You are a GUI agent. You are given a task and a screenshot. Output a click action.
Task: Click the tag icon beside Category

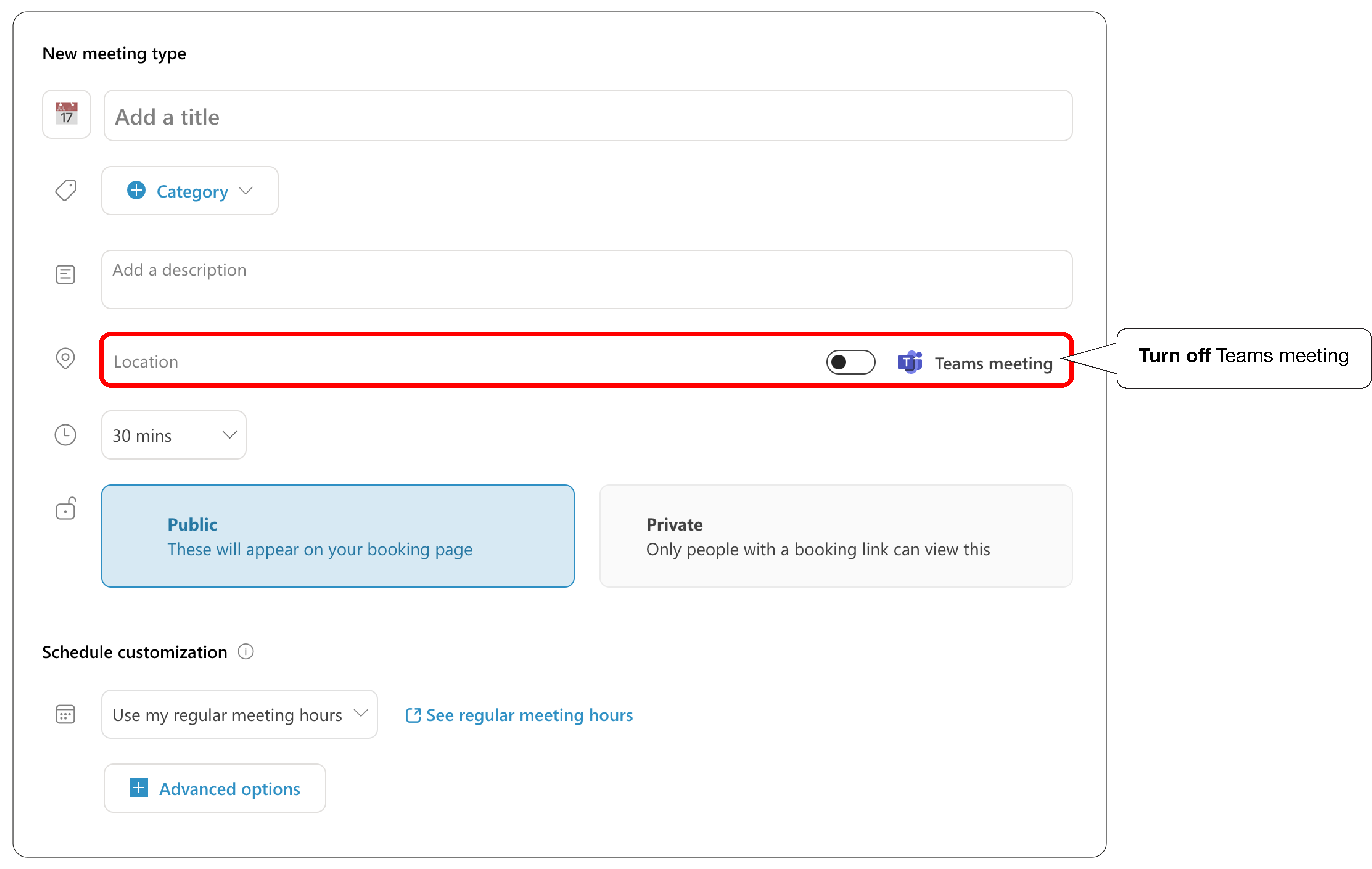point(66,190)
